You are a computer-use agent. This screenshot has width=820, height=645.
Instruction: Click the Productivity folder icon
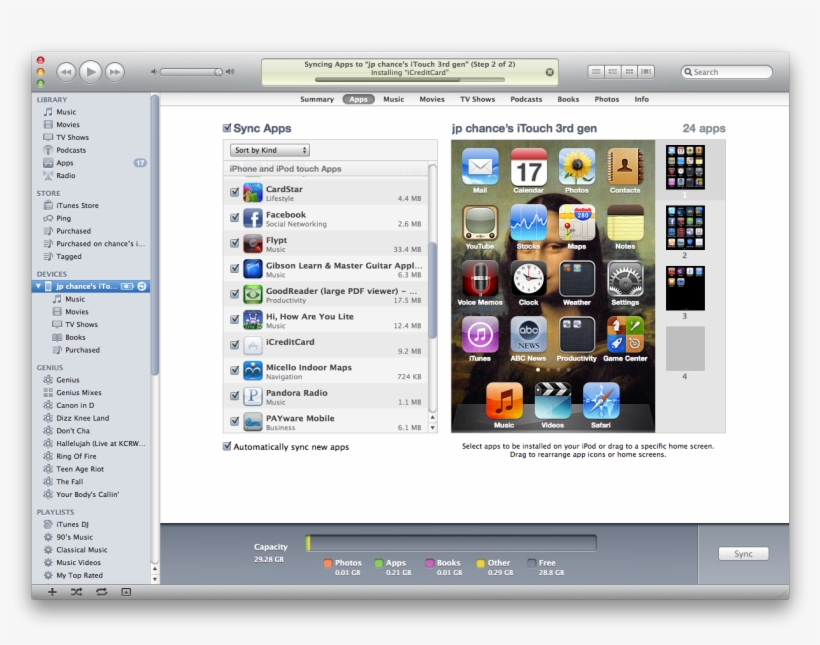(x=577, y=335)
